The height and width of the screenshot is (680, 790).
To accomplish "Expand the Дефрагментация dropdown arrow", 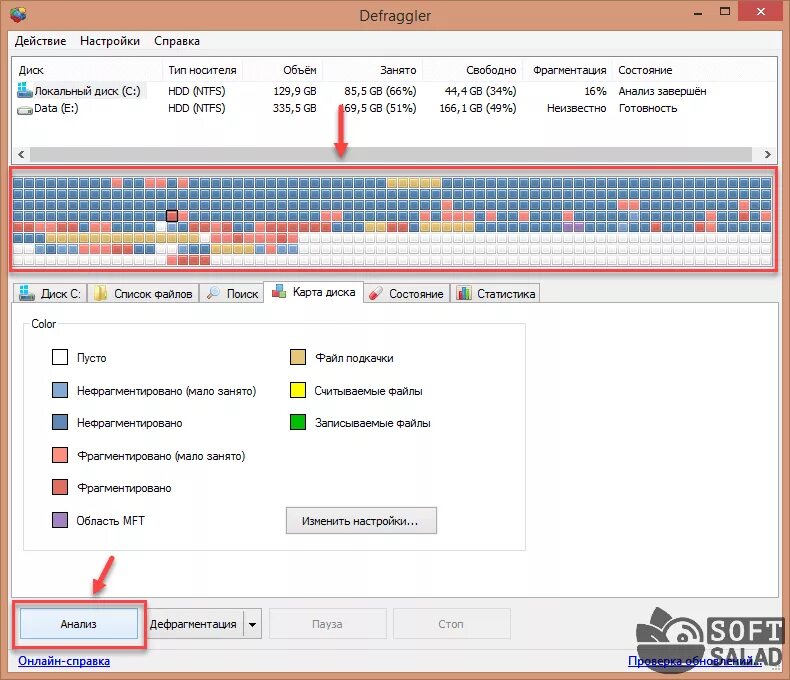I will point(252,624).
